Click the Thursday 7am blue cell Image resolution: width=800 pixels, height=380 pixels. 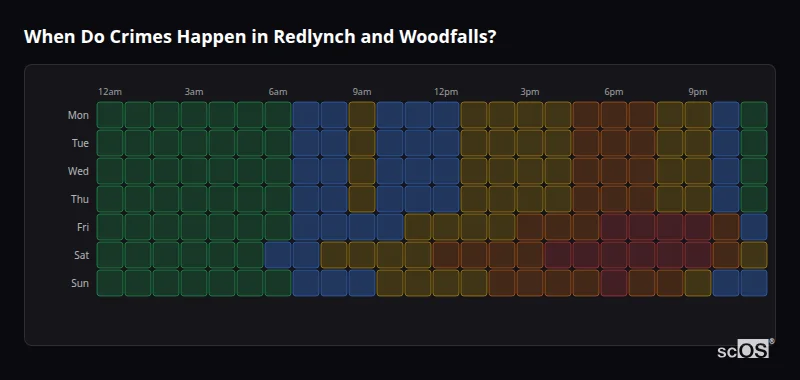click(306, 199)
